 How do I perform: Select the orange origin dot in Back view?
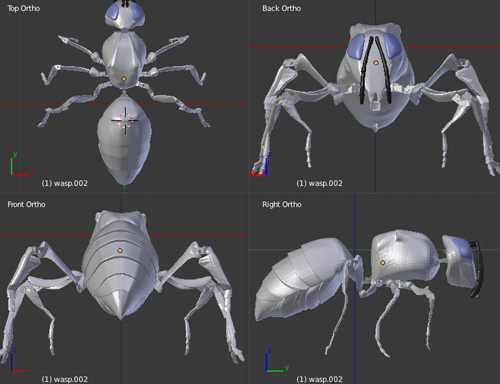(x=376, y=63)
